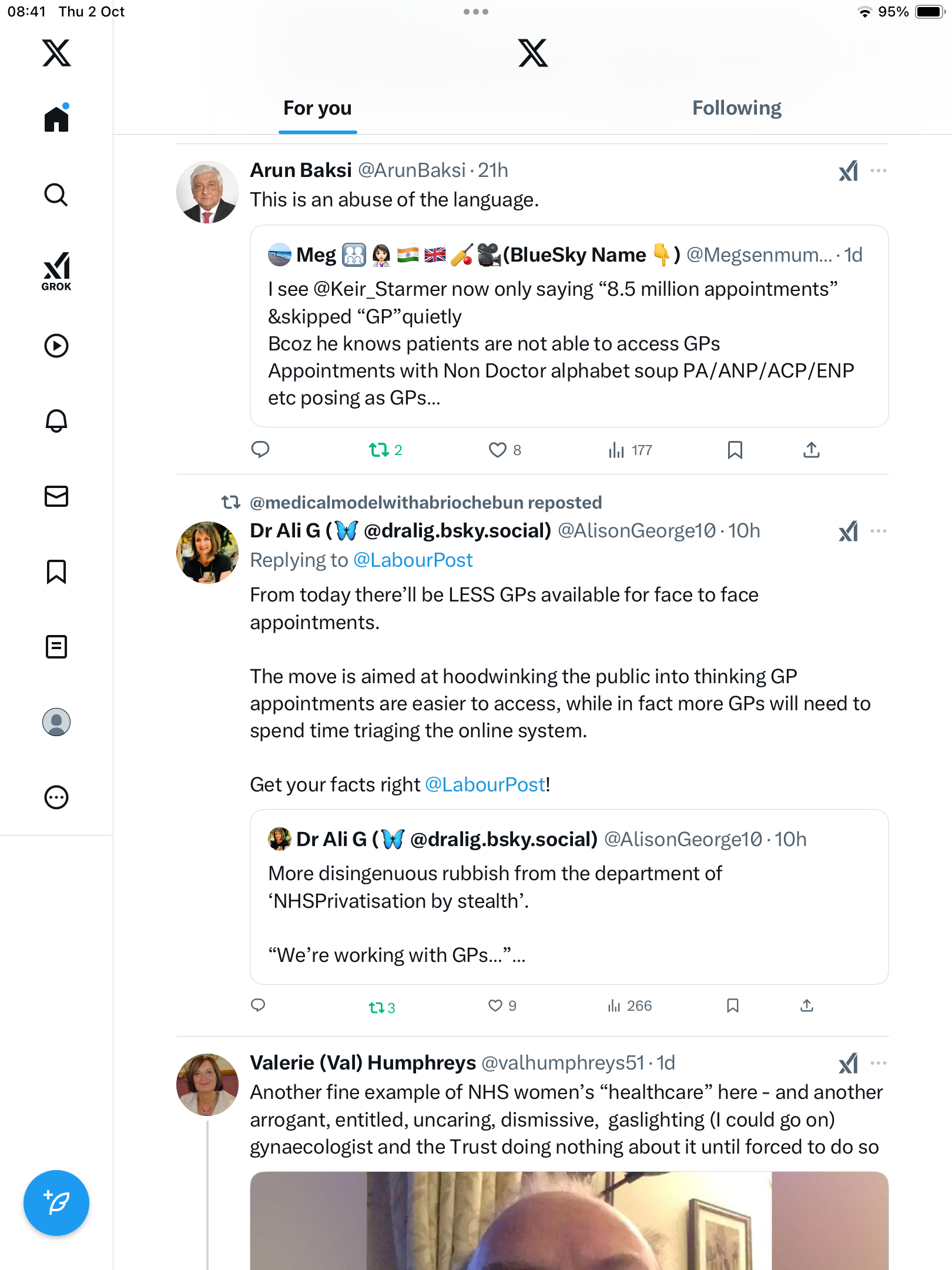
Task: Switch to the Following tab
Action: 736,108
